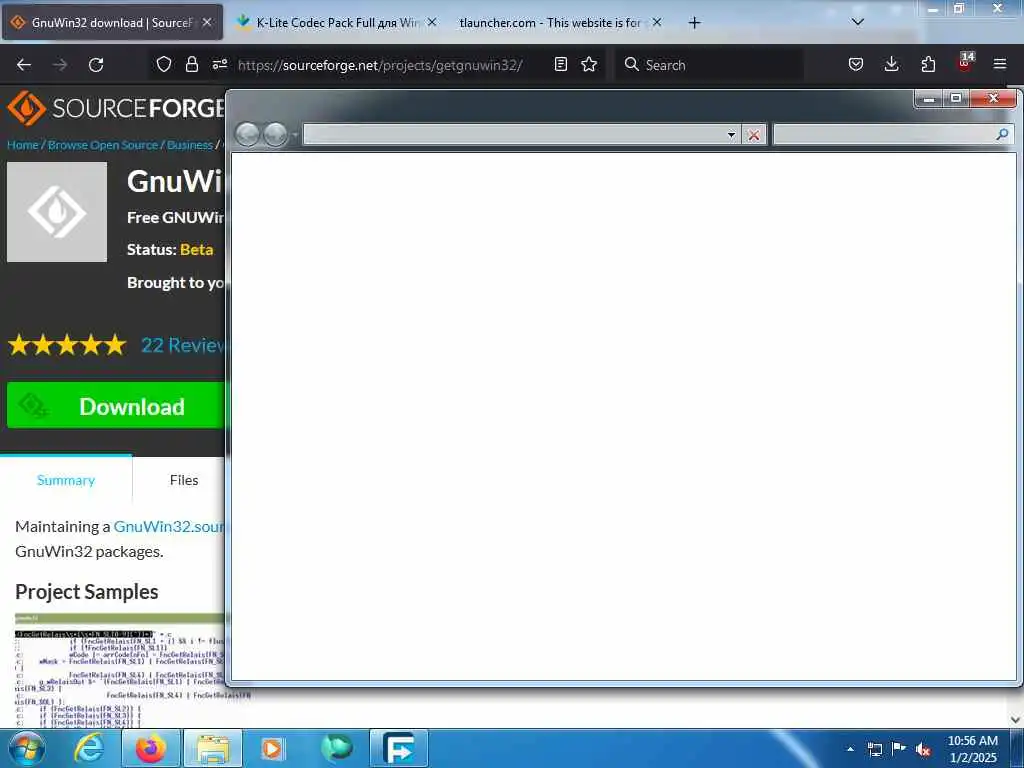Open the project sample code screenshot
Viewport: 1024px width, 768px height.
[x=120, y=670]
